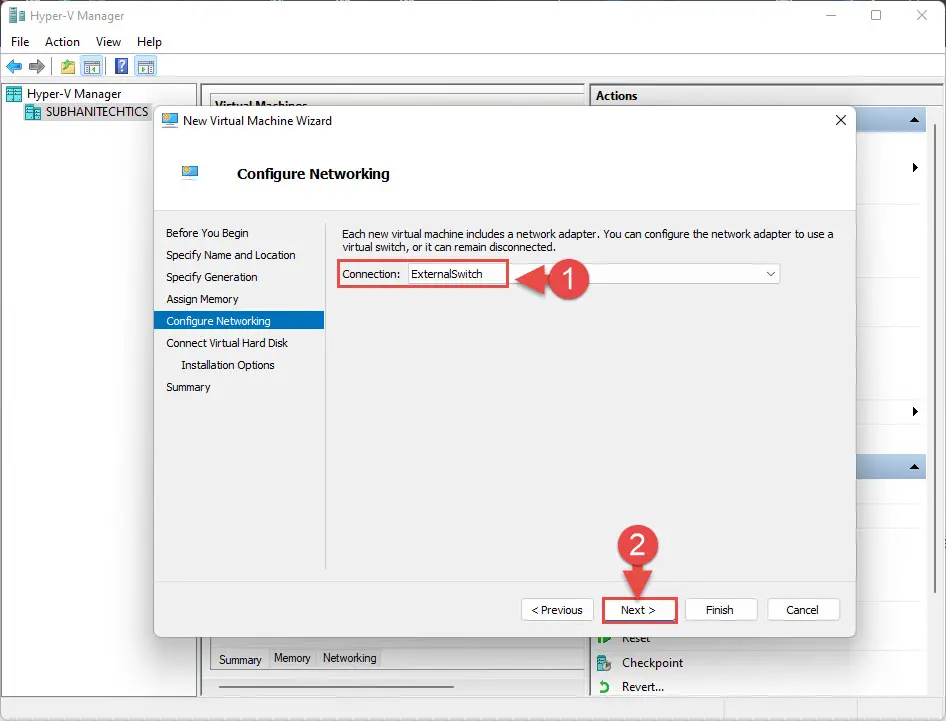The width and height of the screenshot is (946, 721).
Task: Open the File menu
Action: pyautogui.click(x=20, y=42)
